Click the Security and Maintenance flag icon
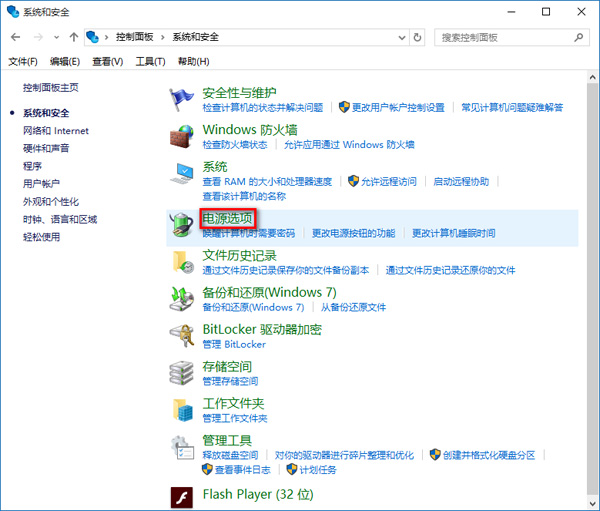 pyautogui.click(x=182, y=99)
